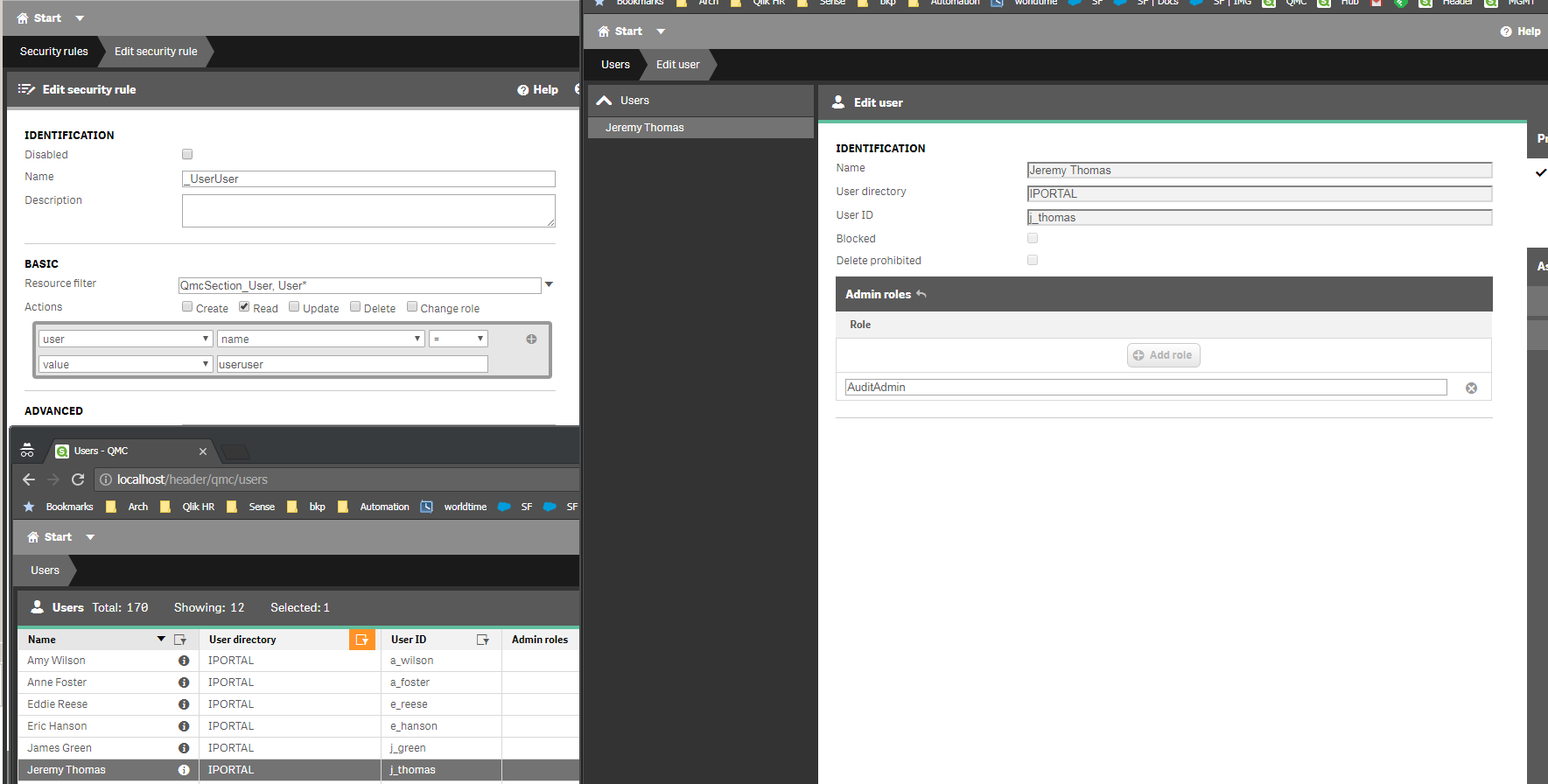Image resolution: width=1548 pixels, height=784 pixels.
Task: Select the Edit user breadcrumb
Action: (x=678, y=65)
